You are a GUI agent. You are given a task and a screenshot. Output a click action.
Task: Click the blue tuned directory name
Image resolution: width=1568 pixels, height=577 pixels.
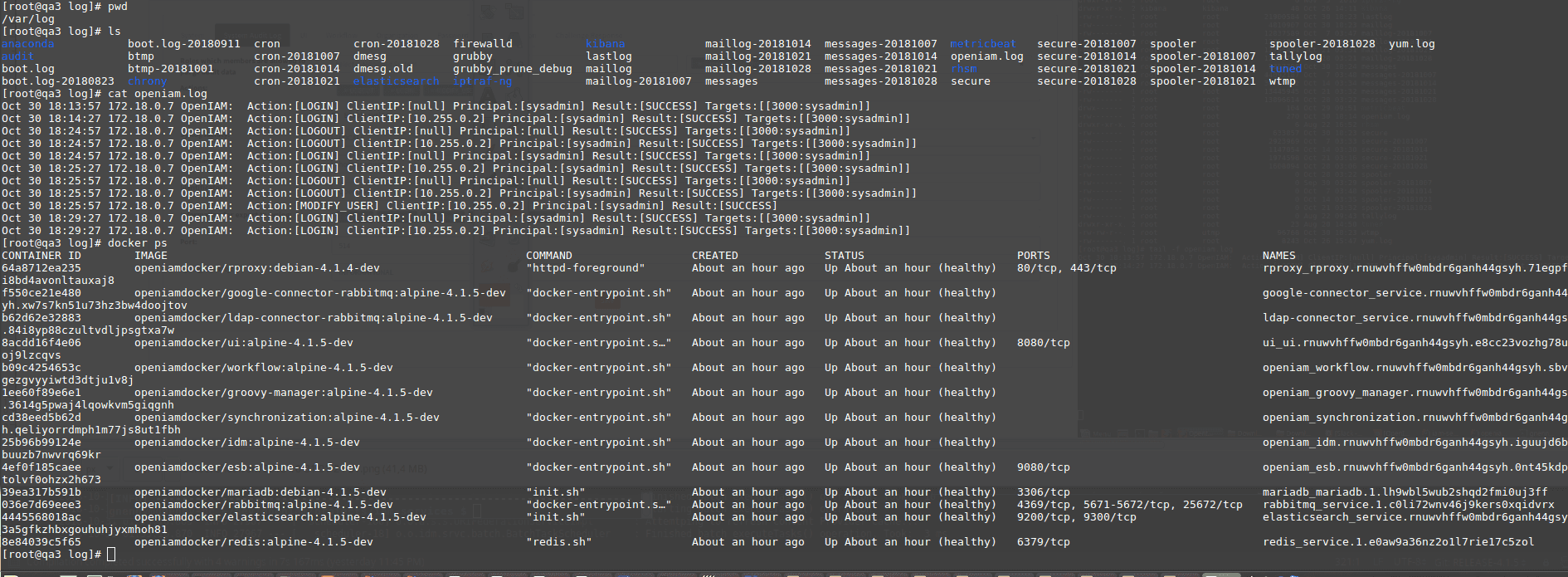click(x=1285, y=69)
